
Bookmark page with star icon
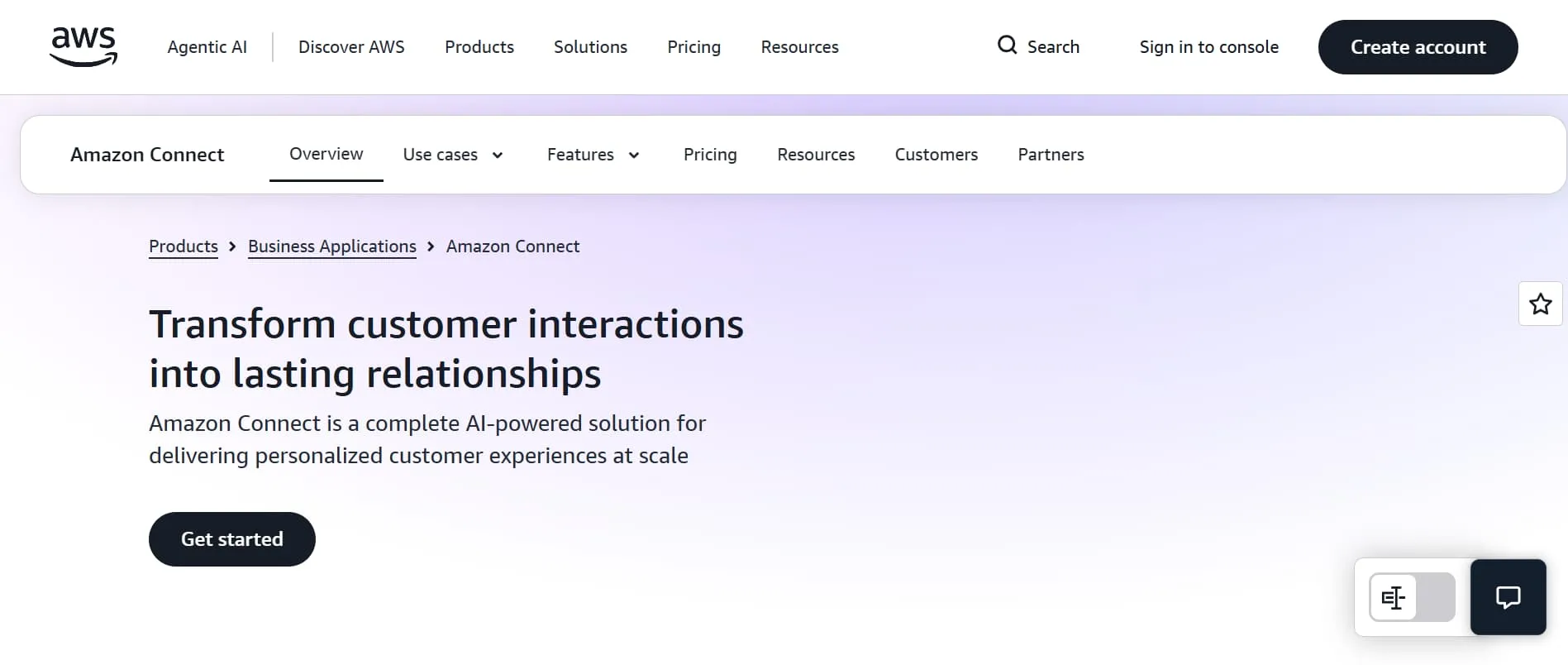[1540, 304]
